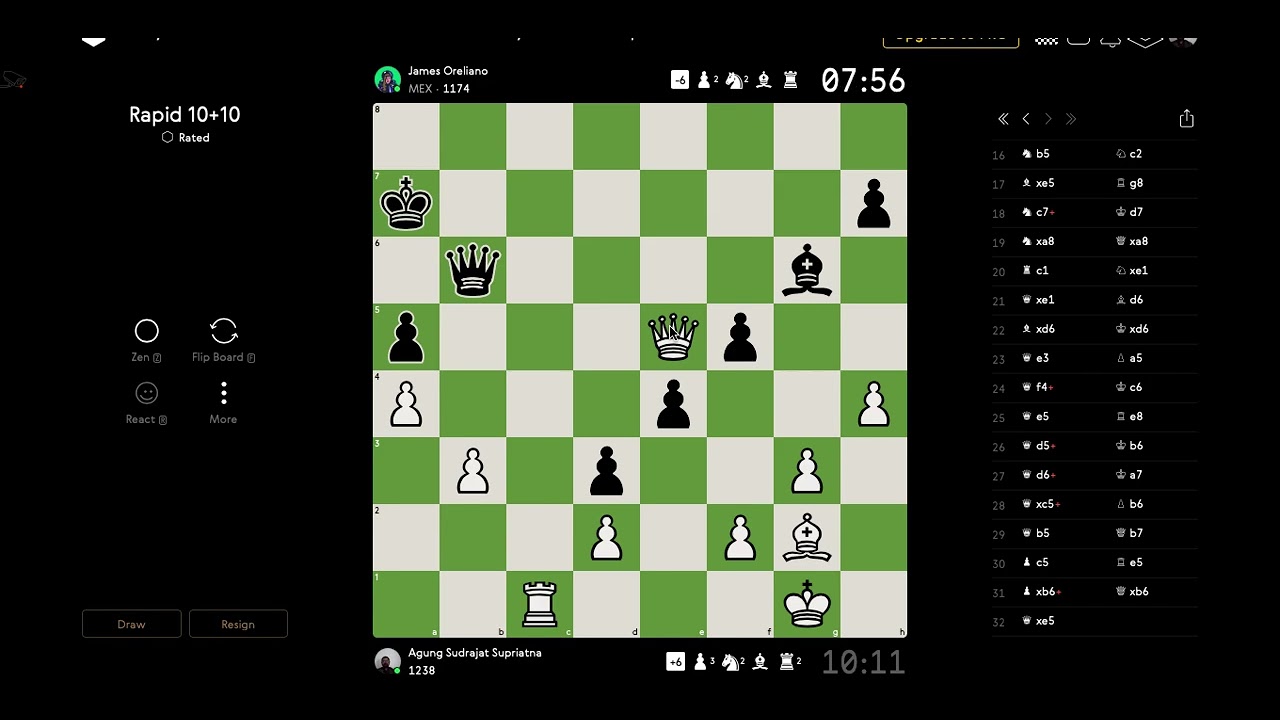
Task: Select move 30 white pawn c5
Action: [x=1035, y=562]
